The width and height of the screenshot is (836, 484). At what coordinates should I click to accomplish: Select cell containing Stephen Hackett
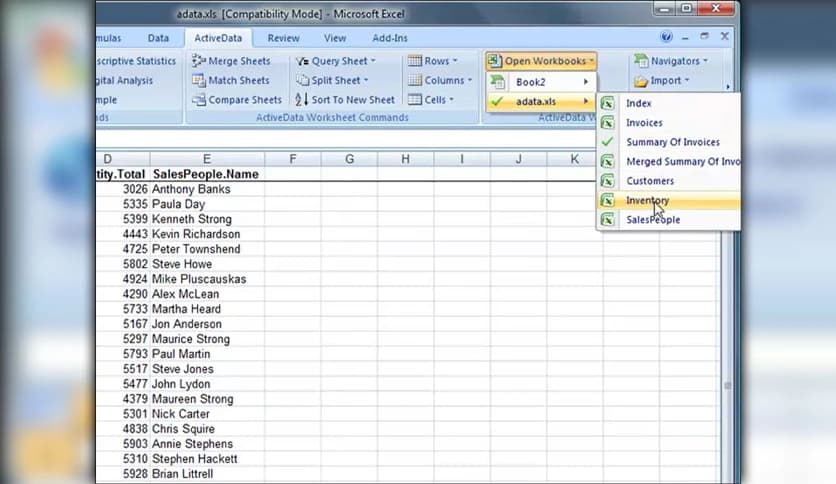207,459
